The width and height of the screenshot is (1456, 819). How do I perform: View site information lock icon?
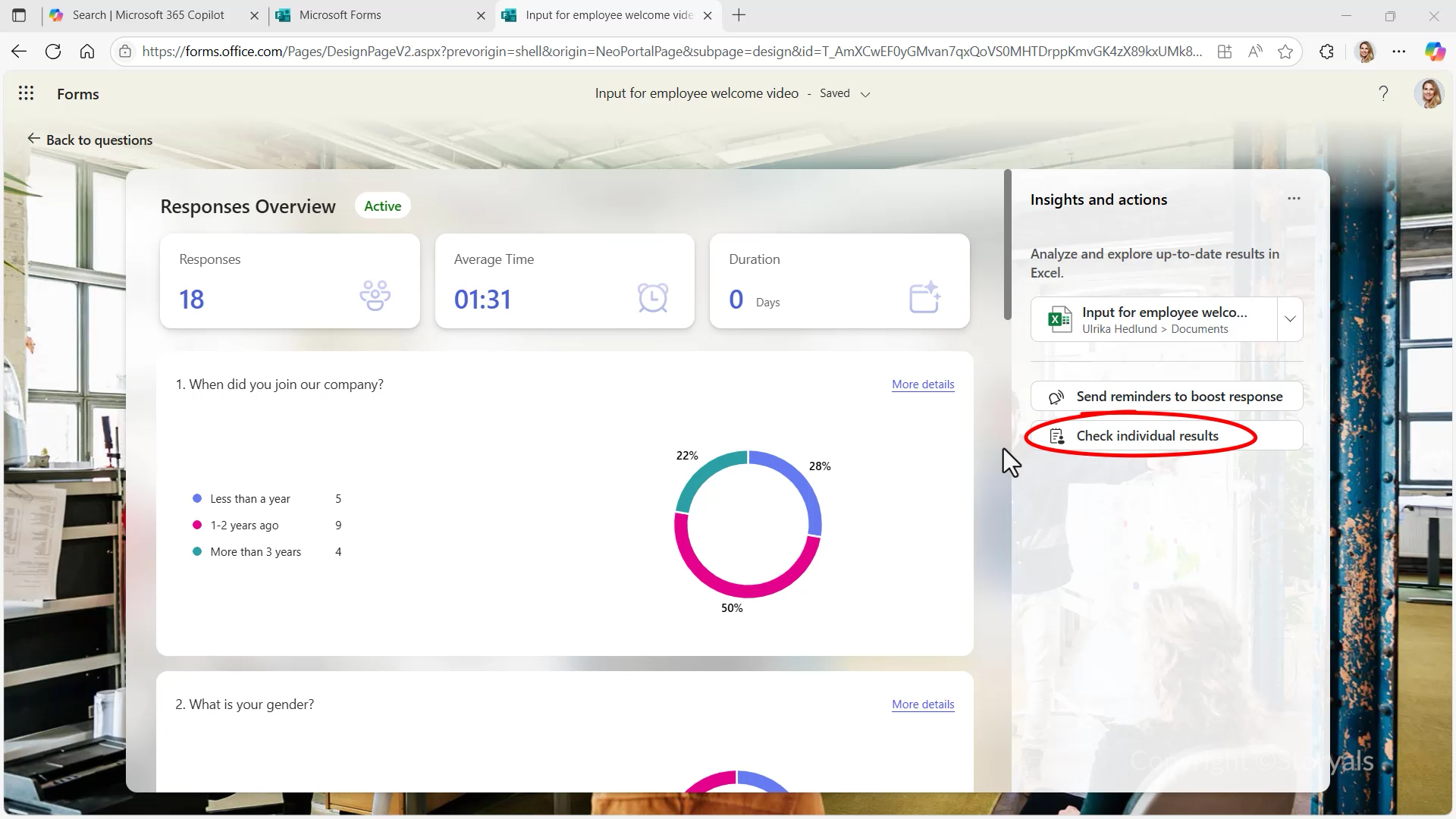click(126, 52)
